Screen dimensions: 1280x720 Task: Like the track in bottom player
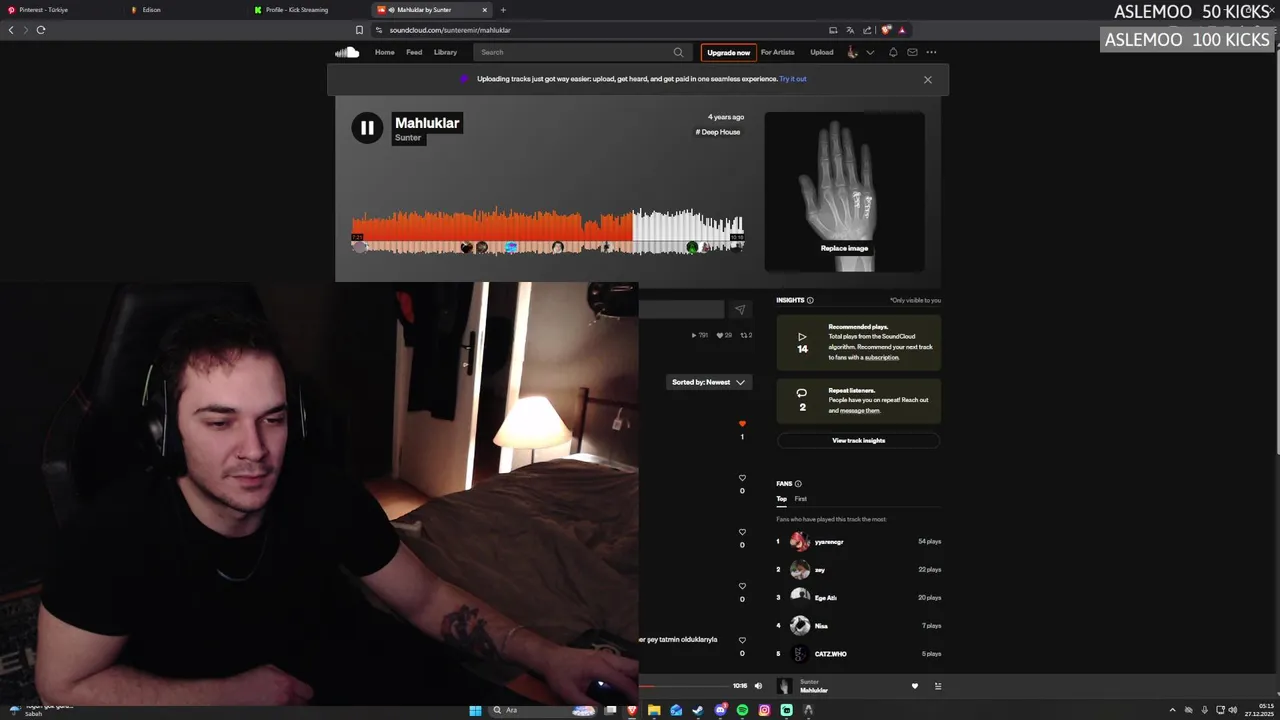point(914,686)
